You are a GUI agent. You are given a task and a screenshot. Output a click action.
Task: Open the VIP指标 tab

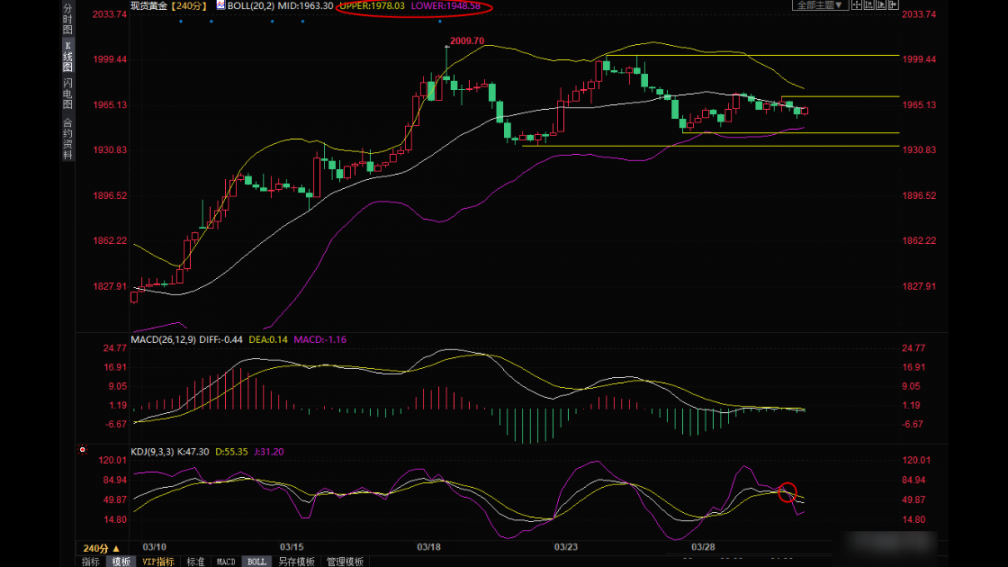click(158, 561)
